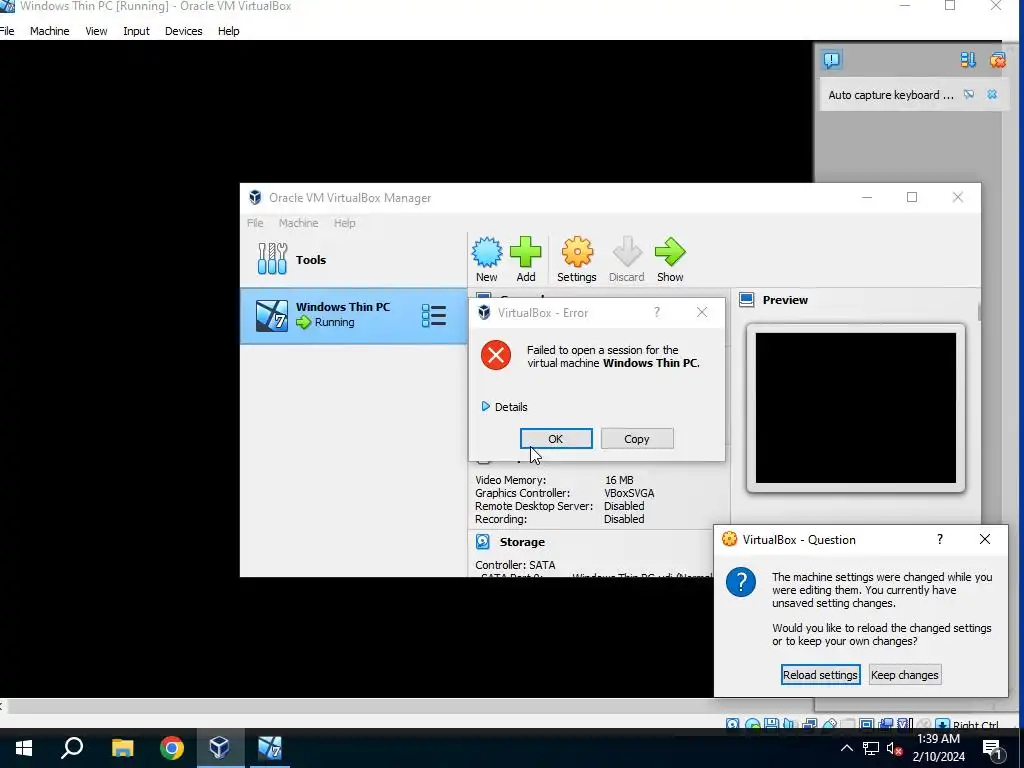The width and height of the screenshot is (1024, 768).
Task: Click the USB devices status bar icon
Action: pos(829,724)
